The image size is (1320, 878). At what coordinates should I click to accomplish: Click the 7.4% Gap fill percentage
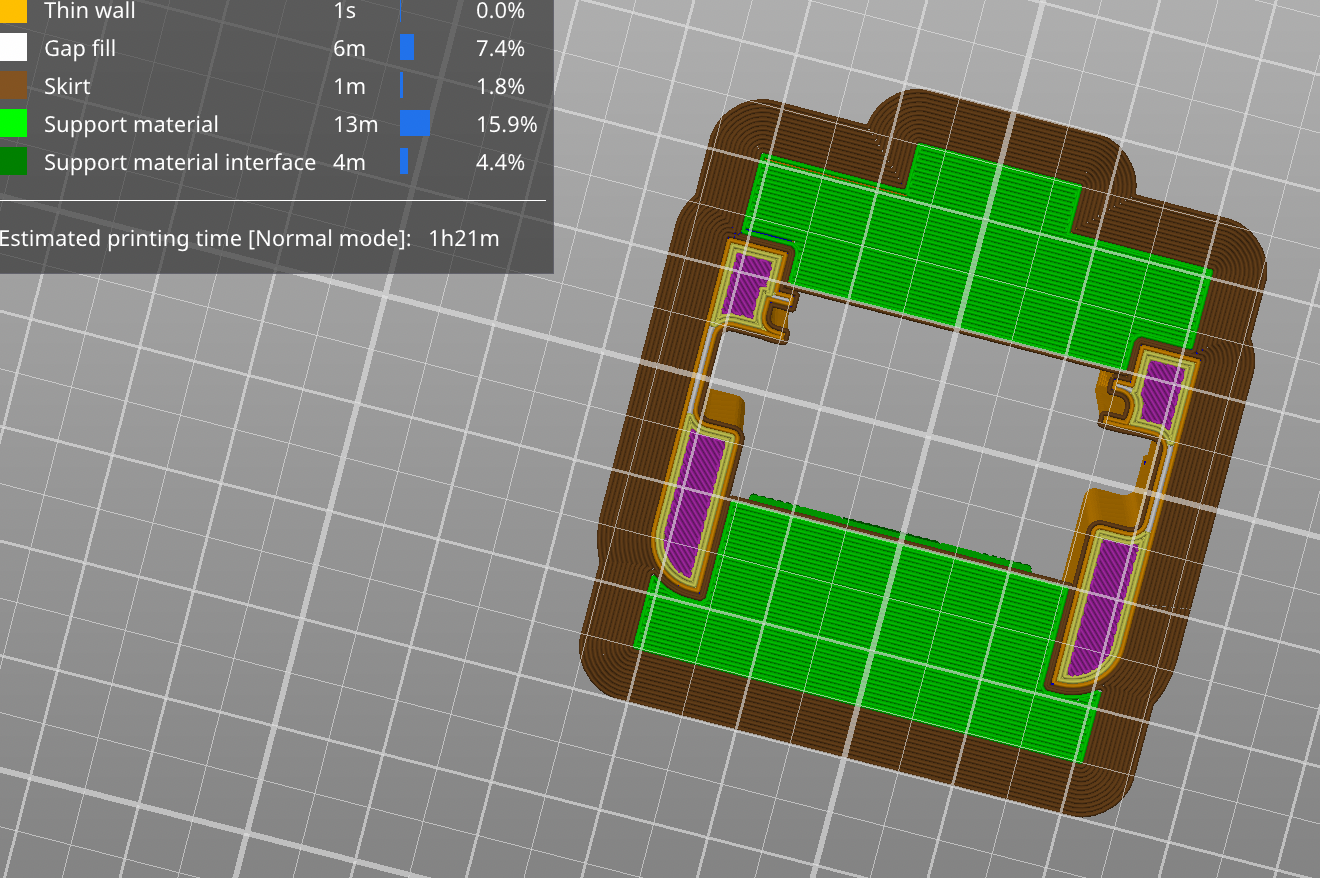(501, 48)
